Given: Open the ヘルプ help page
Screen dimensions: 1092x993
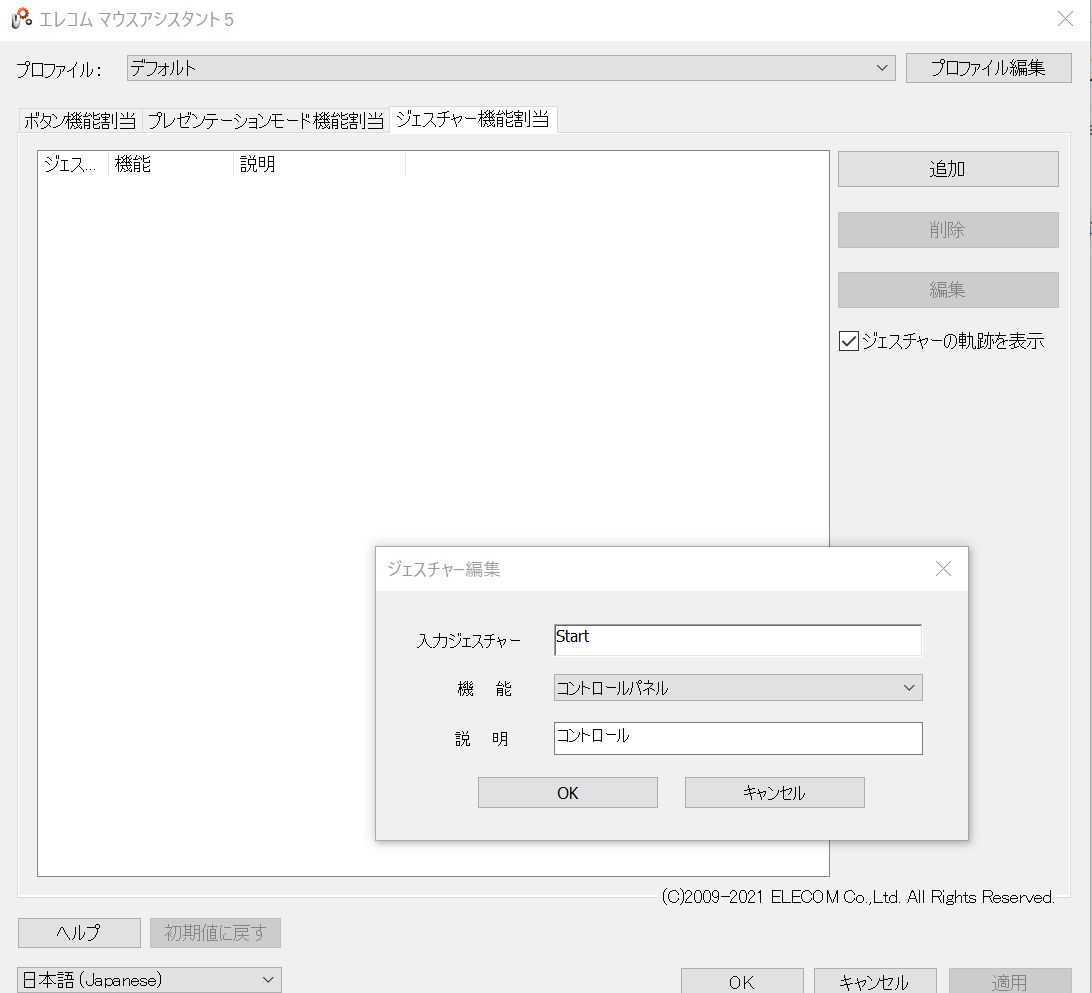Looking at the screenshot, I should point(78,932).
